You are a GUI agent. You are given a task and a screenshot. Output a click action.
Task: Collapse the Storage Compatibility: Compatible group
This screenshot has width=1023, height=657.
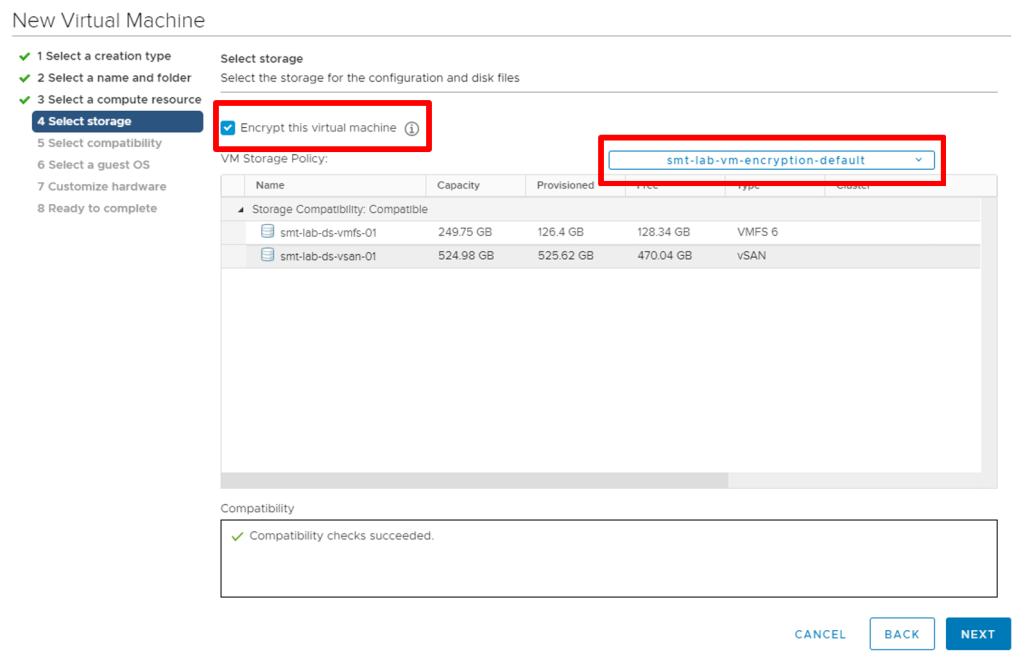pos(240,210)
